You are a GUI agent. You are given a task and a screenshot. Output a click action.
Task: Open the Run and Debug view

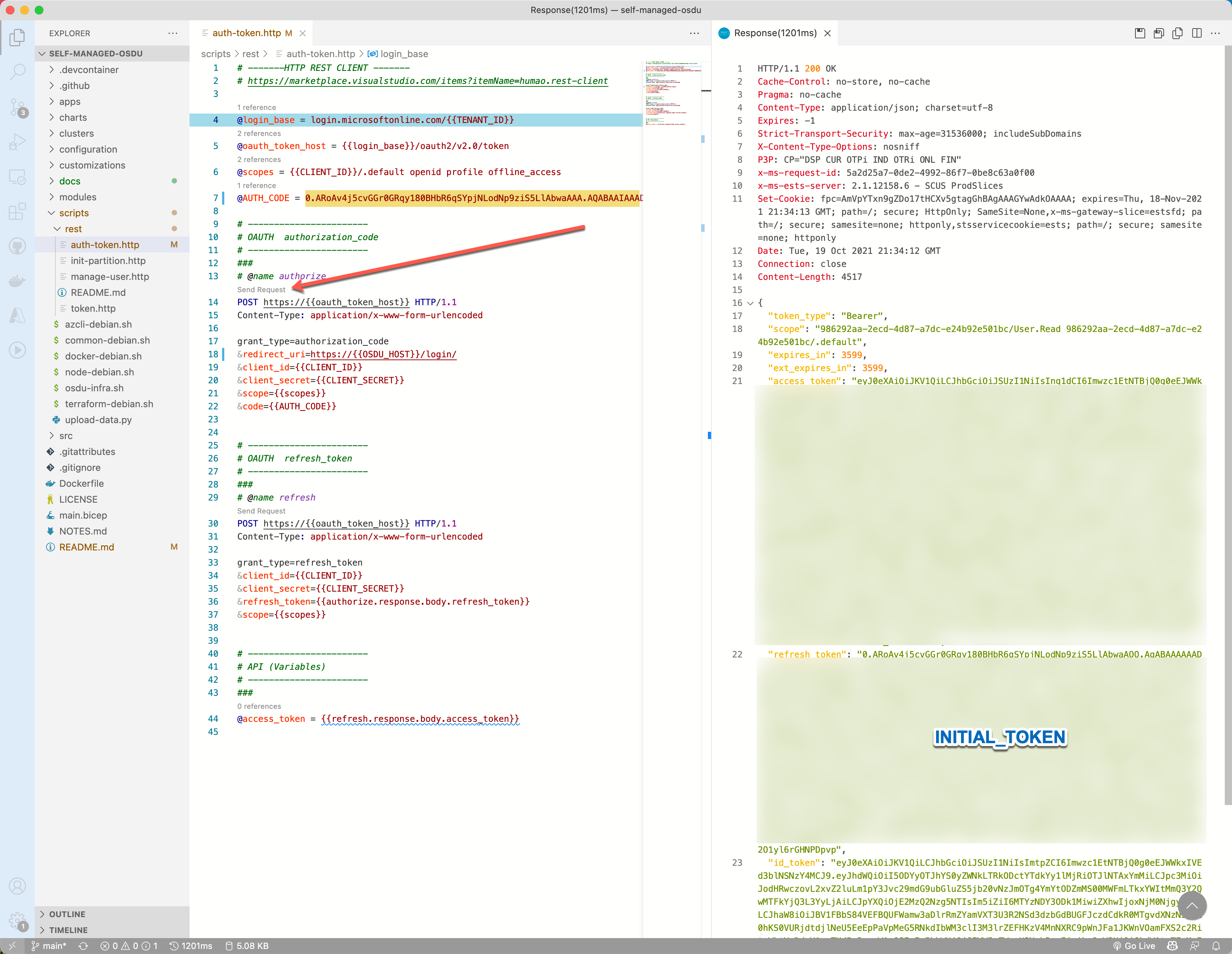tap(17, 141)
